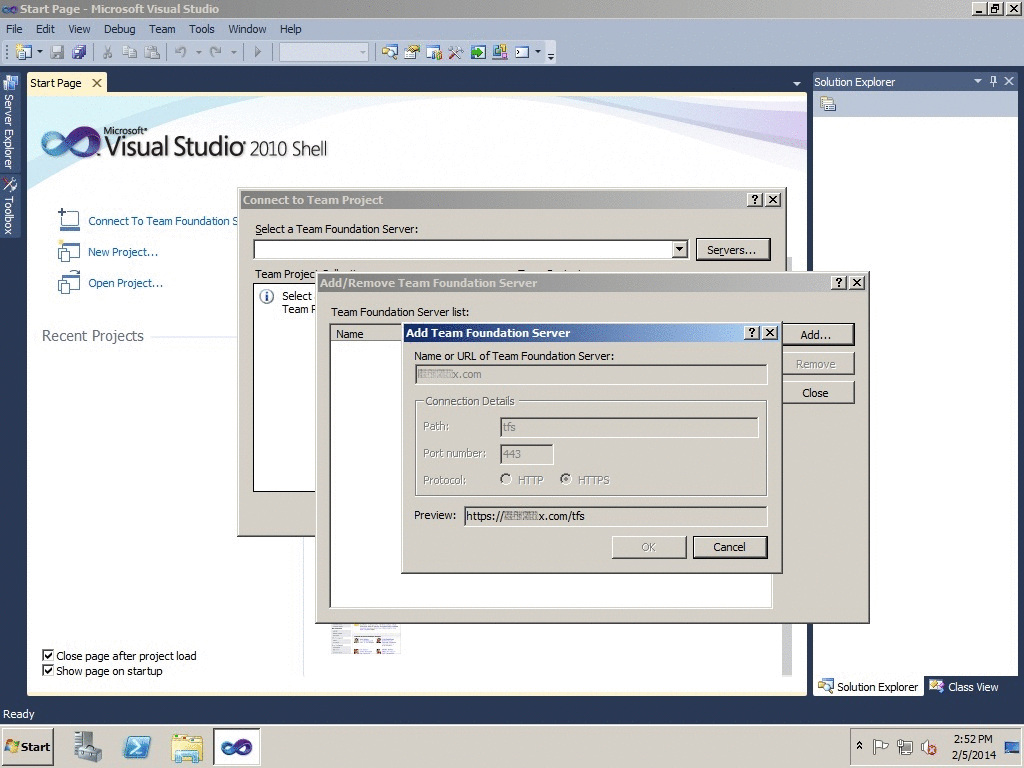Click the Redo arrow icon
Viewport: 1024px width, 768px height.
(216, 52)
